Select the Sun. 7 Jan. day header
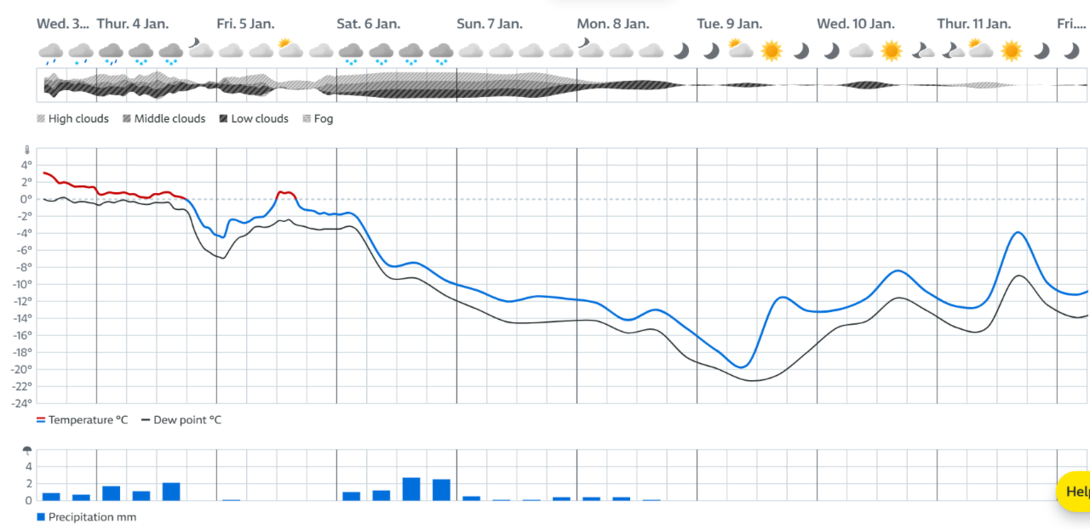Image resolution: width=1090 pixels, height=529 pixels. pos(489,24)
